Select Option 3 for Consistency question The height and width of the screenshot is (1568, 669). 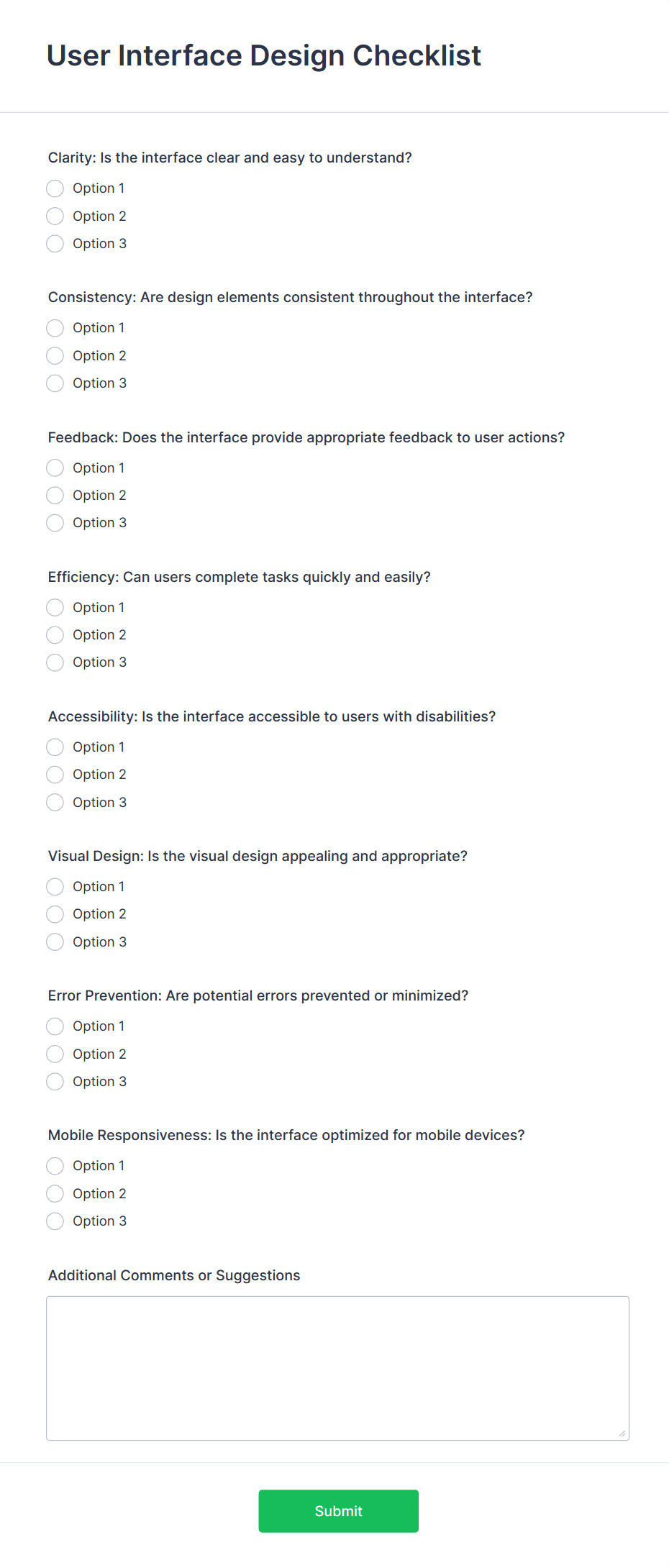tap(55, 383)
